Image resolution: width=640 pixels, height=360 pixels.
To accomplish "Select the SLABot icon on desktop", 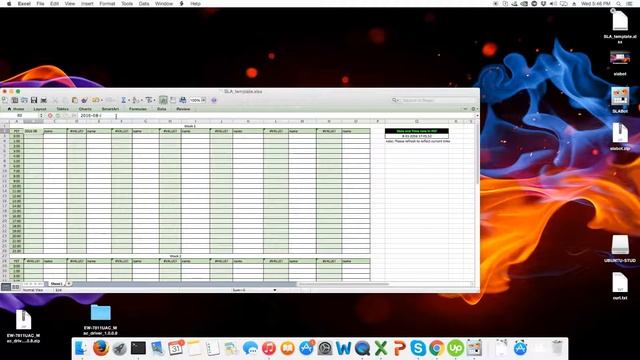I will (620, 100).
